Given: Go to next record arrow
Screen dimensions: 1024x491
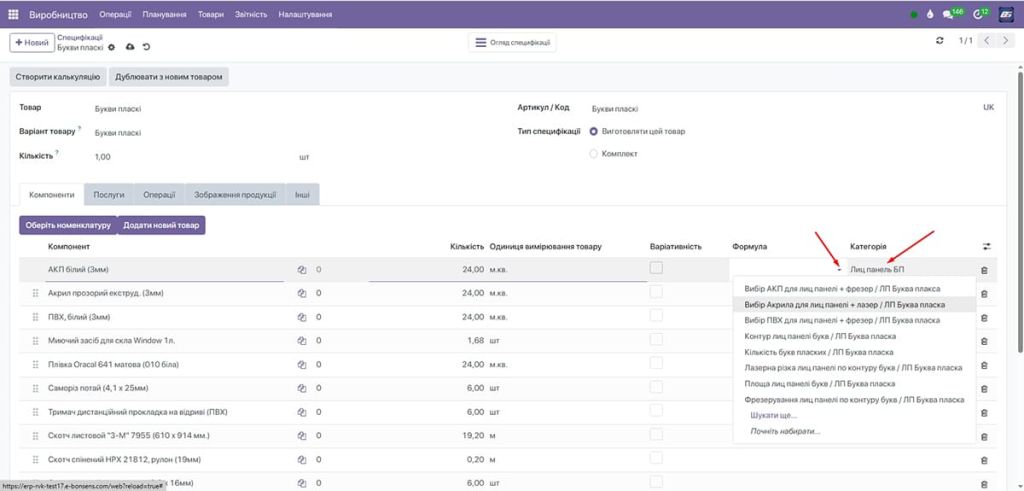Looking at the screenshot, I should 1005,40.
